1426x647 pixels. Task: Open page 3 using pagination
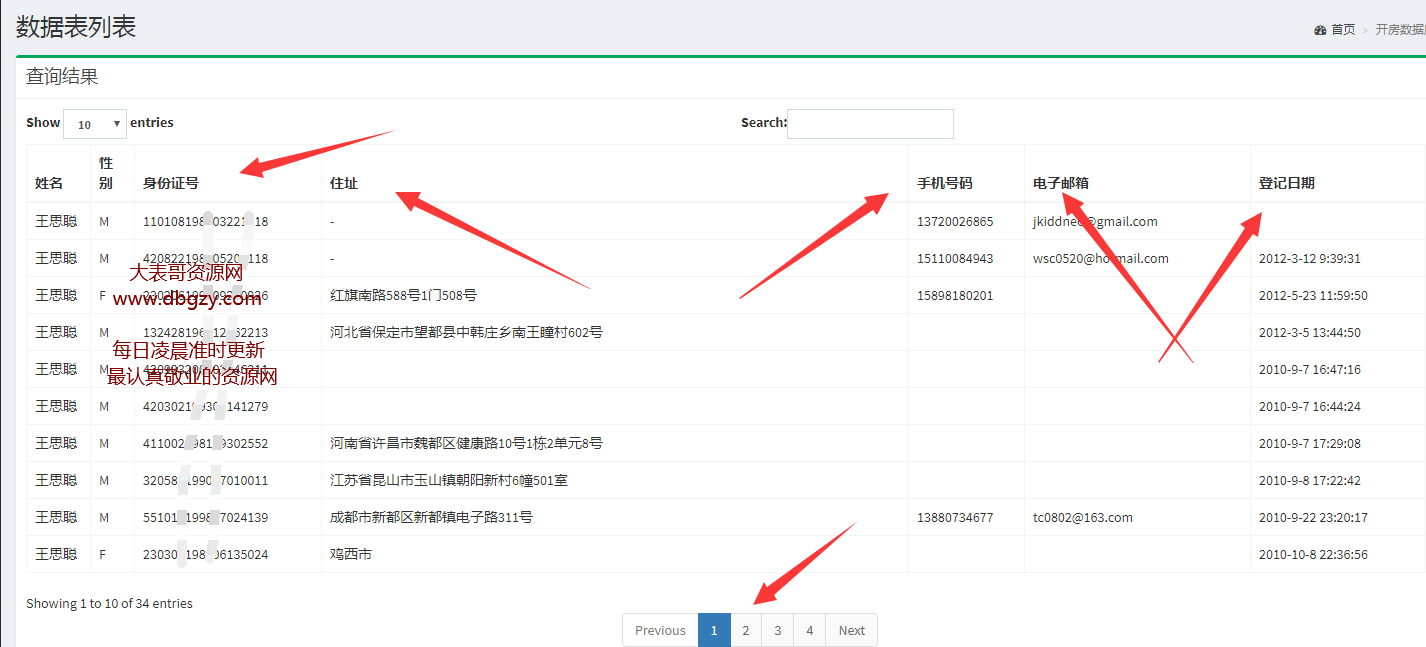pos(778,629)
